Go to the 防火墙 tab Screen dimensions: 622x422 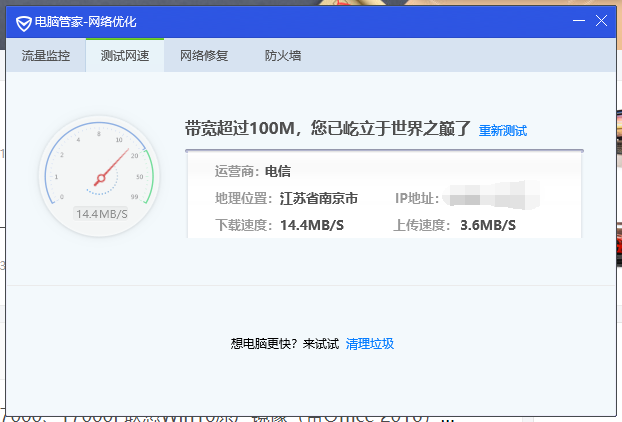(283, 56)
